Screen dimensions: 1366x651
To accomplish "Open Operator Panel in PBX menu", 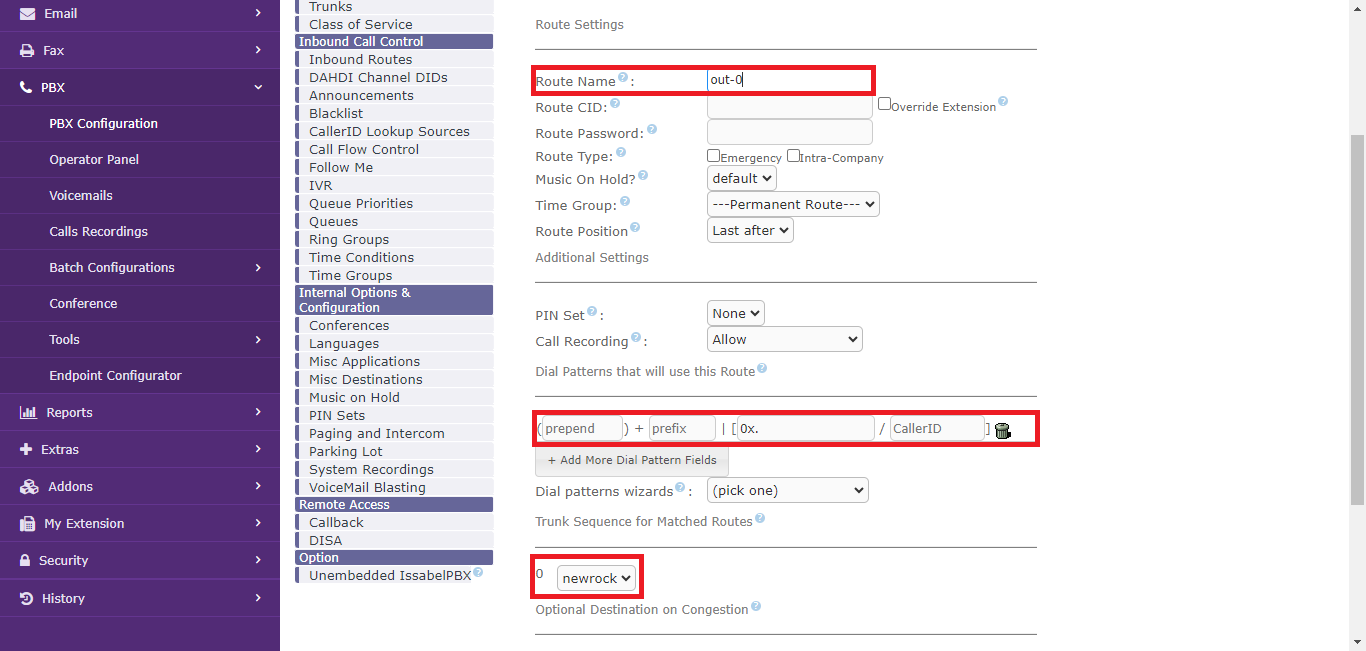I will [94, 159].
